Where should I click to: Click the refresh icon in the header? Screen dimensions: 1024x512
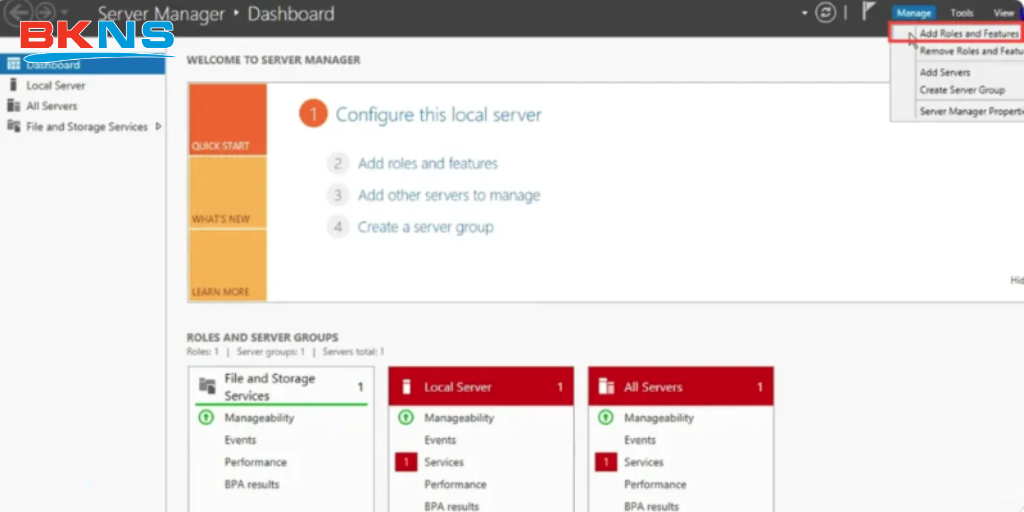tap(825, 13)
